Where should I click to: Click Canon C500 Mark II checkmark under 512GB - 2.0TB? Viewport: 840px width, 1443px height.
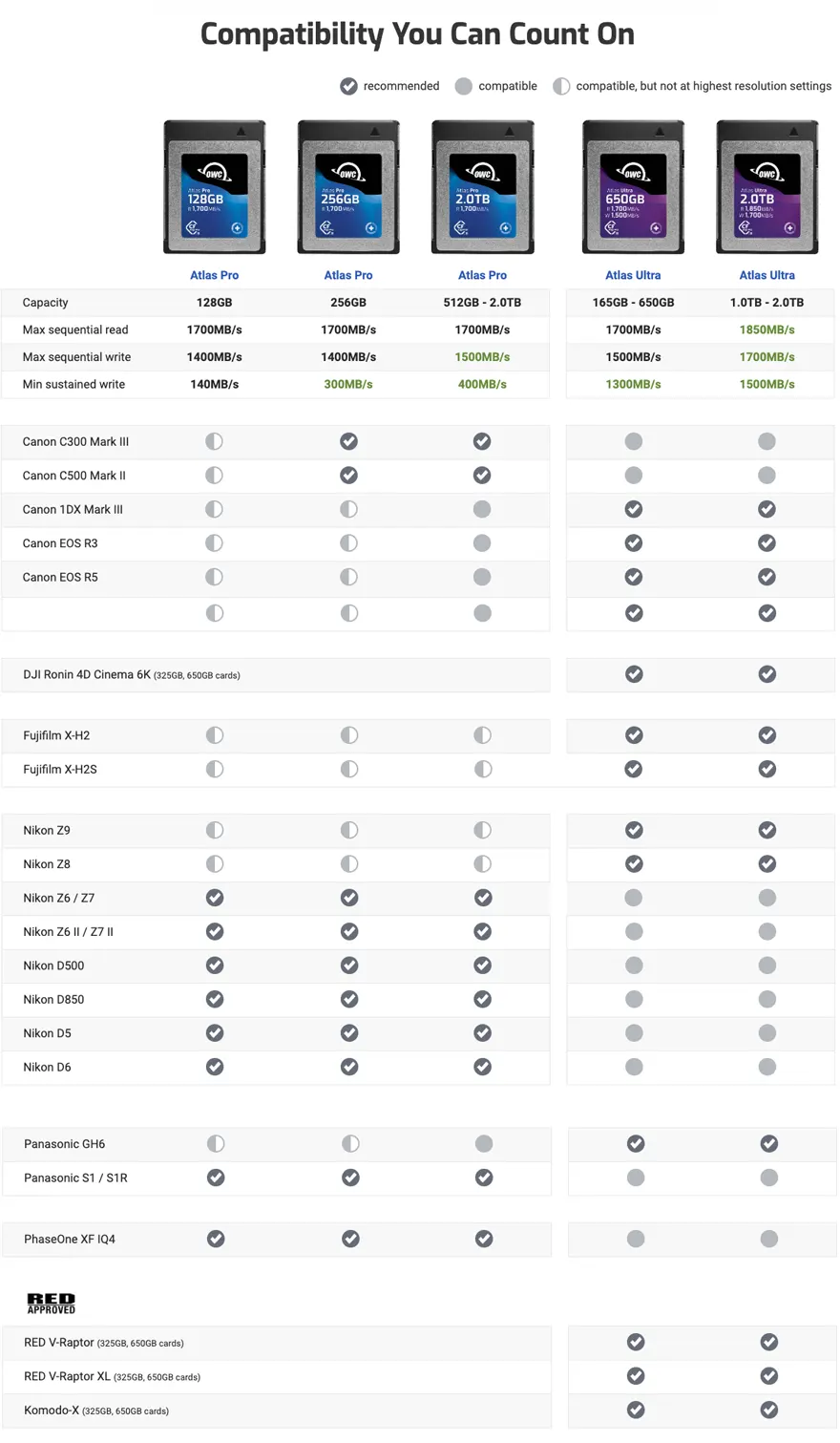(x=482, y=476)
